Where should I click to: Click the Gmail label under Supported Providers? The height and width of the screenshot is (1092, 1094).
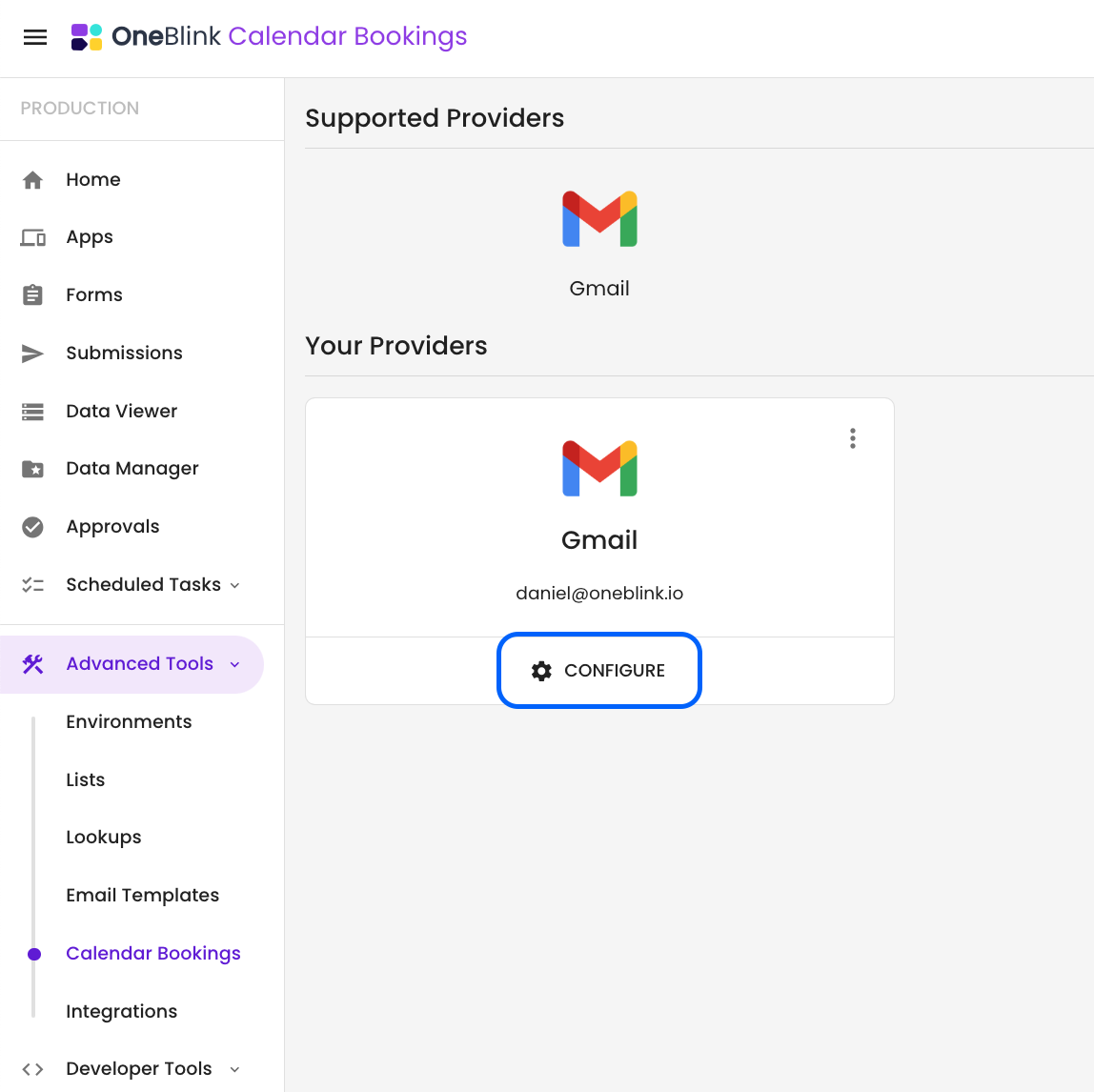tap(600, 288)
